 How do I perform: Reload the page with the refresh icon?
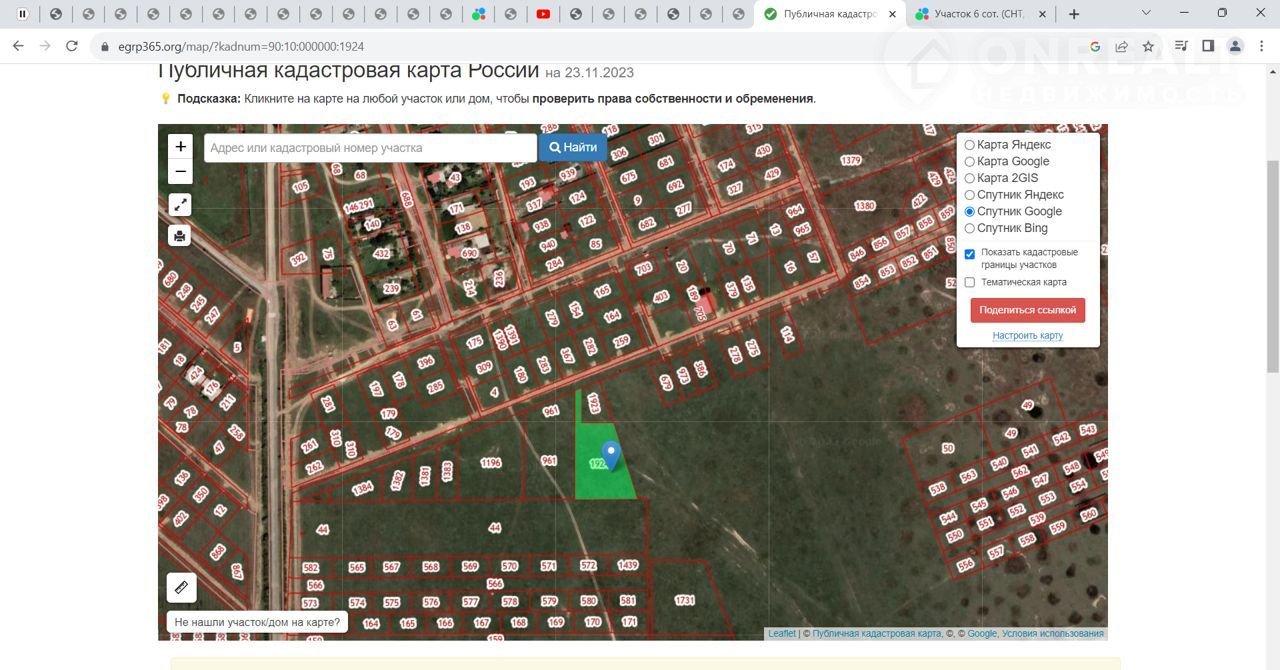point(72,46)
